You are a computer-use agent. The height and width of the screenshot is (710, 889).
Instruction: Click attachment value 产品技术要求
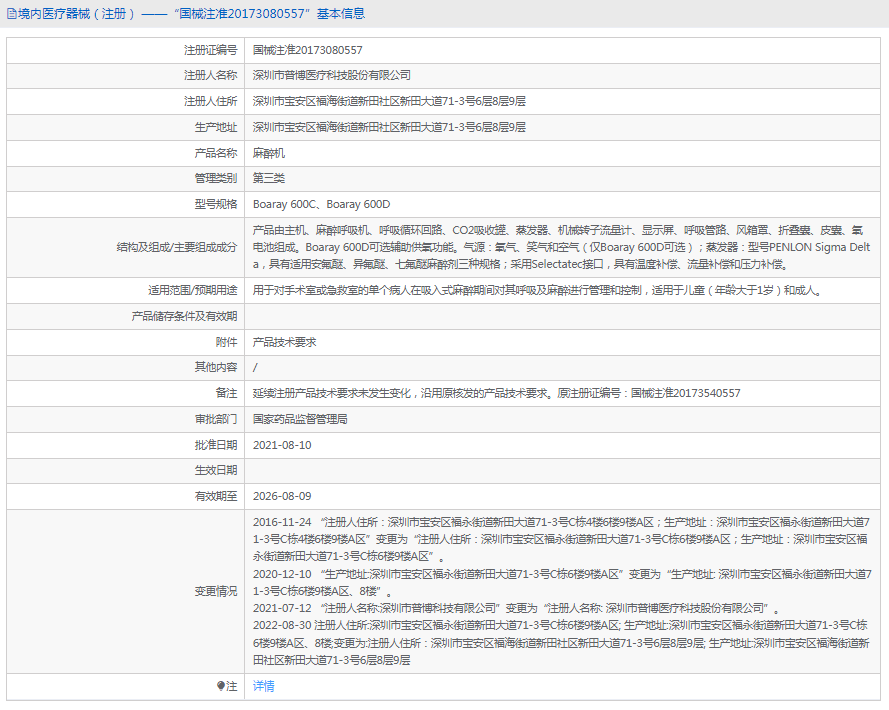(285, 342)
